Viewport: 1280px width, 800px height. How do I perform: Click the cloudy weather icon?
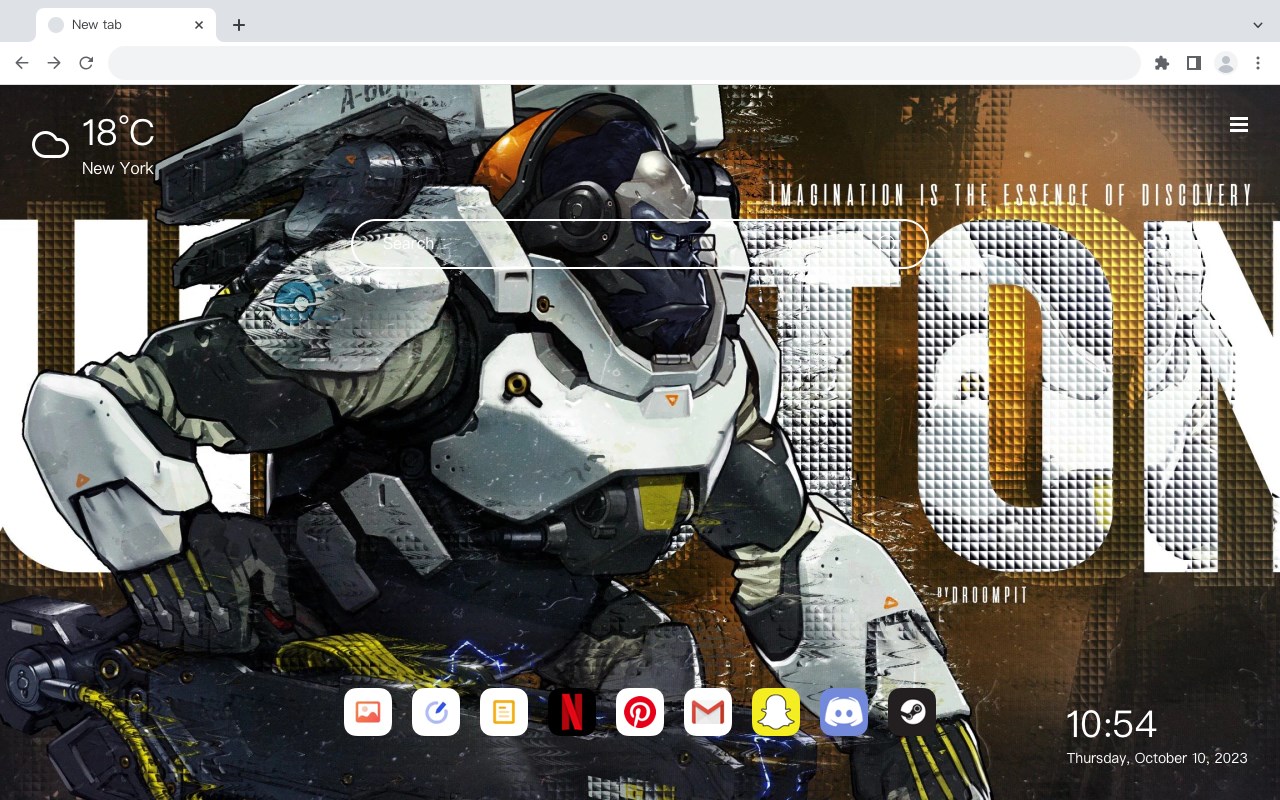click(x=50, y=145)
